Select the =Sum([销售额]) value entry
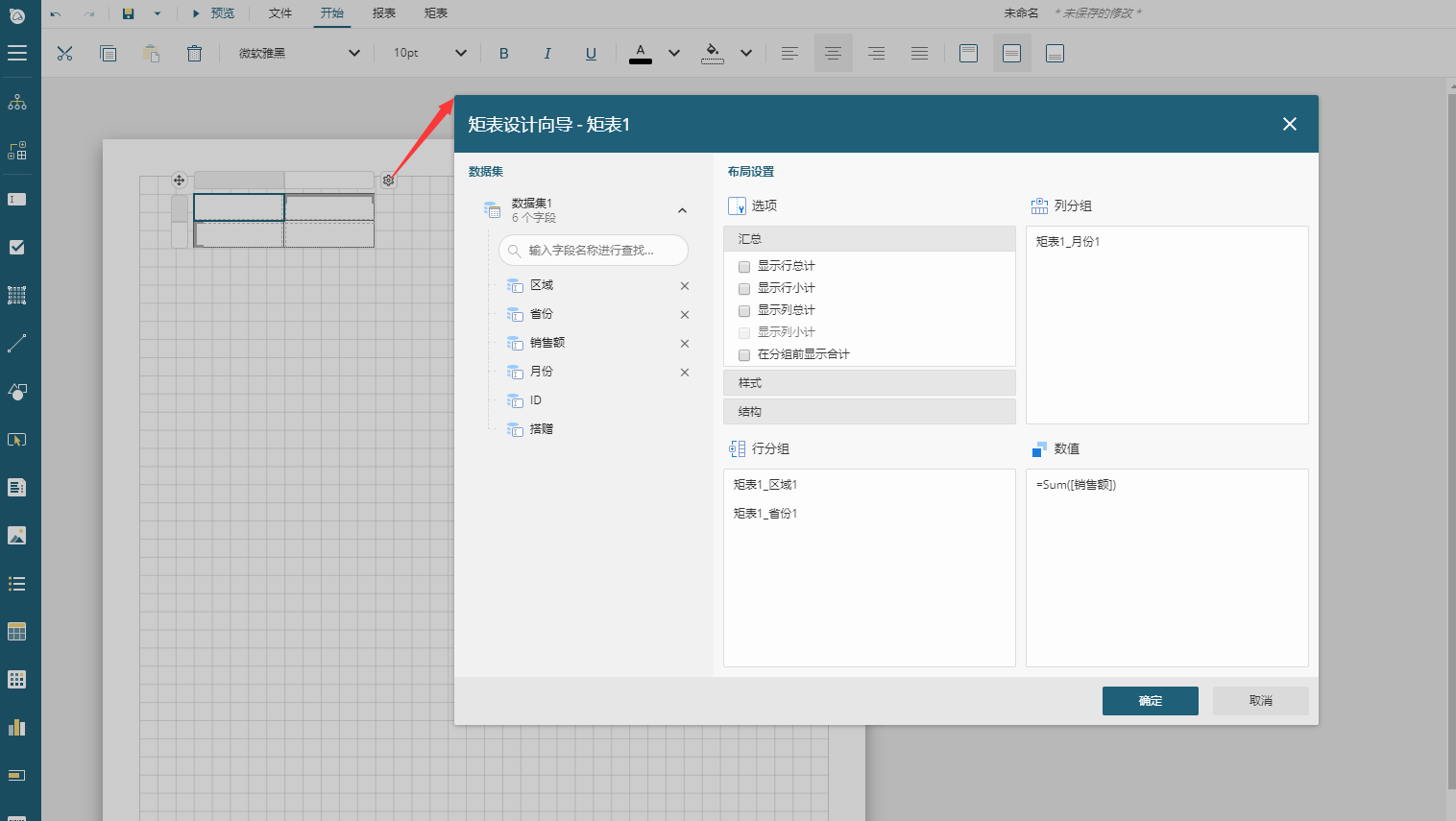 [1076, 485]
